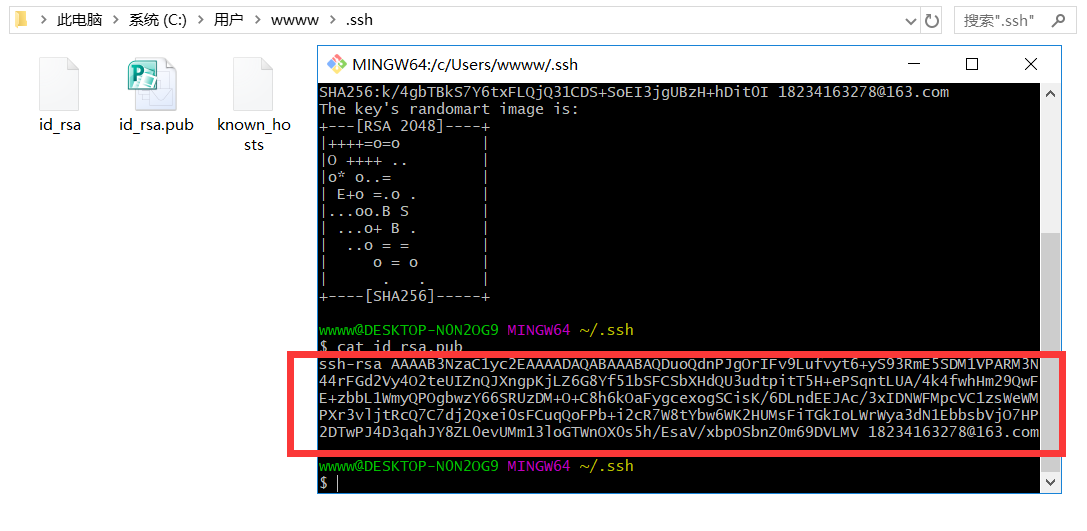Expand chevron after 用户 breadcrumb
The height and width of the screenshot is (531, 1087).
(x=257, y=20)
